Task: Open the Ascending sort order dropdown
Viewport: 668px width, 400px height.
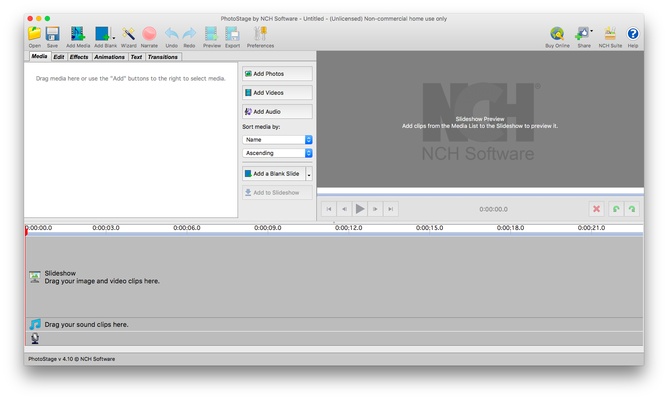Action: coord(278,154)
